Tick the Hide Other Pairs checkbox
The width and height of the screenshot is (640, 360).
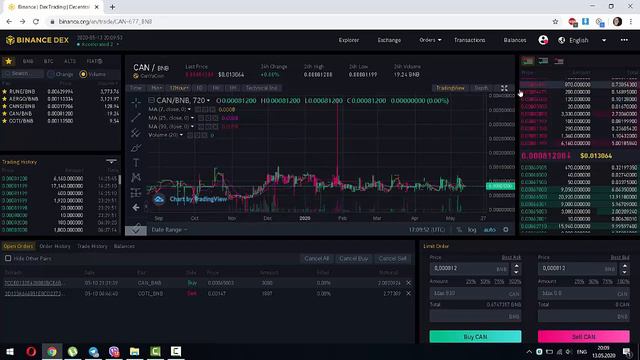[8, 258]
